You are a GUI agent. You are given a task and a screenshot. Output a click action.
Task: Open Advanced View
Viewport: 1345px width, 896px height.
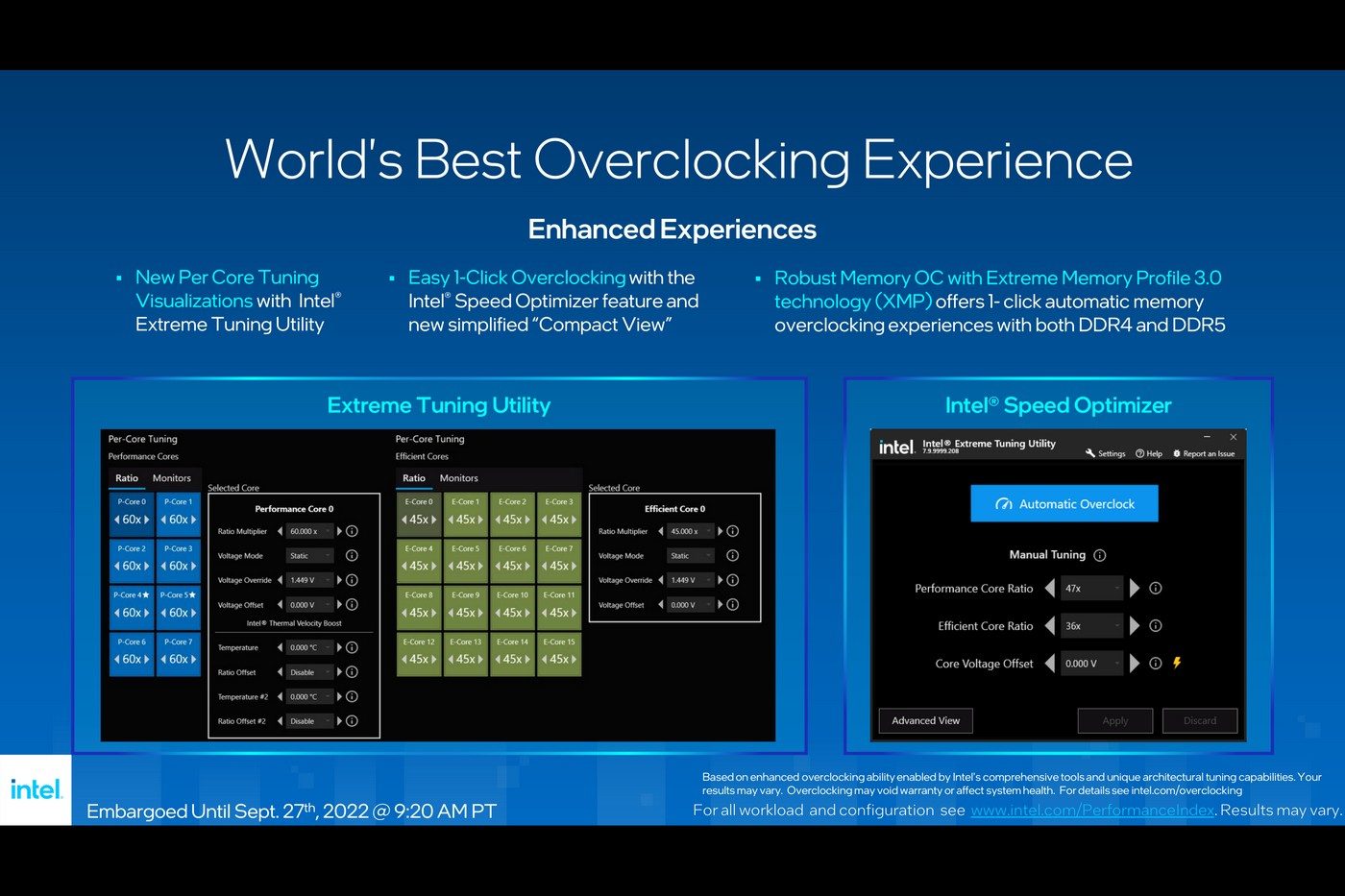coord(925,720)
